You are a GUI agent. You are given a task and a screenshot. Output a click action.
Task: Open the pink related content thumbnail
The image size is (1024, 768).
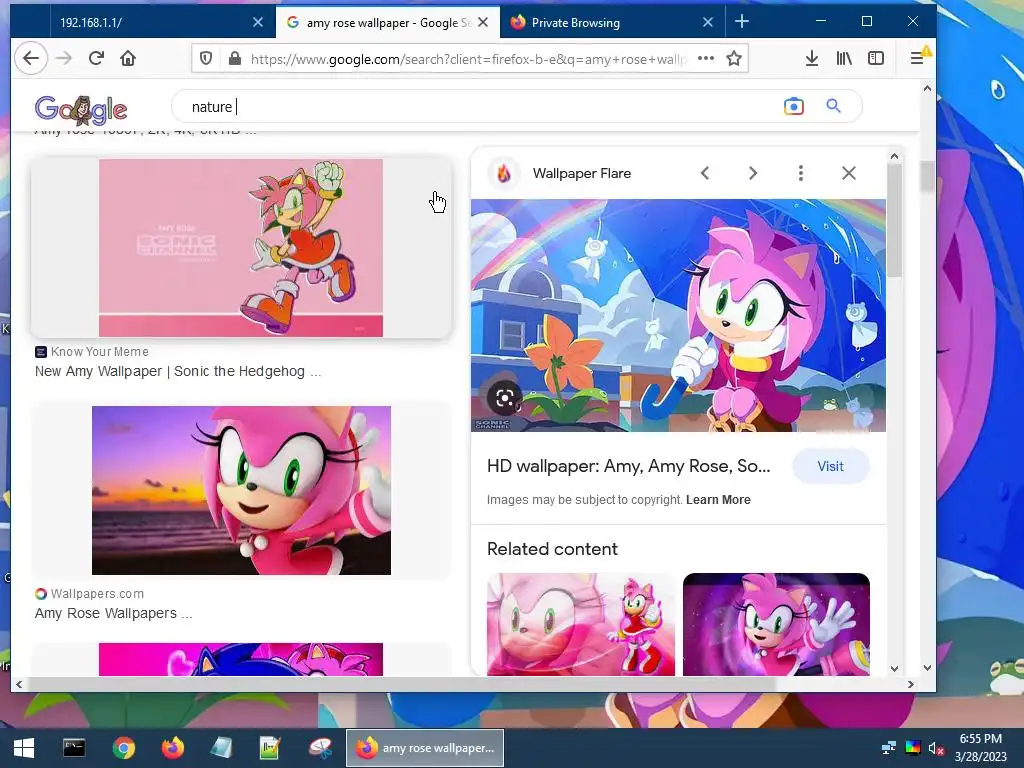tap(581, 624)
